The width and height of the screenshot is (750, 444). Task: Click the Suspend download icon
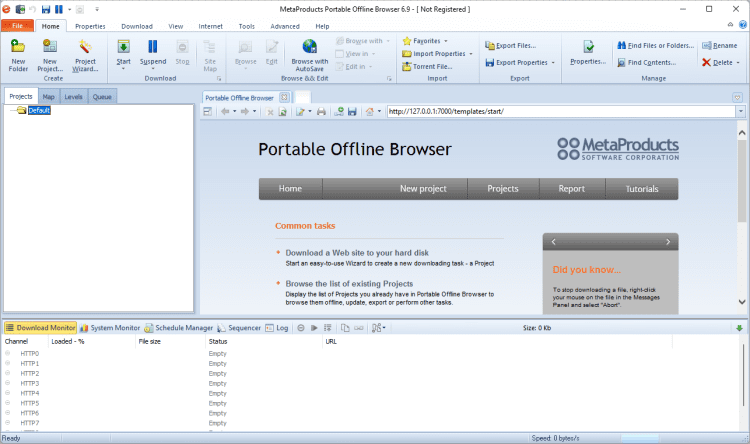point(153,48)
